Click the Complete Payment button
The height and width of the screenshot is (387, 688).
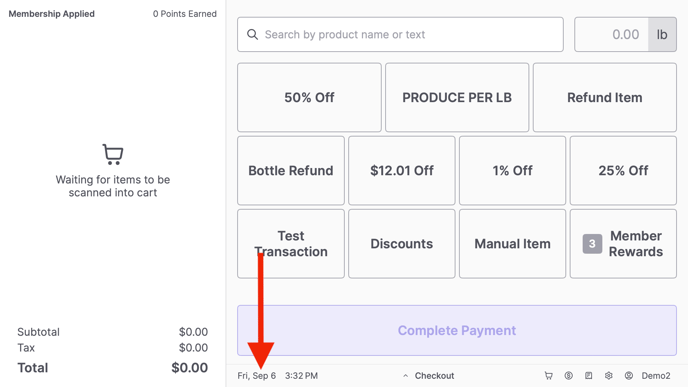pos(457,330)
